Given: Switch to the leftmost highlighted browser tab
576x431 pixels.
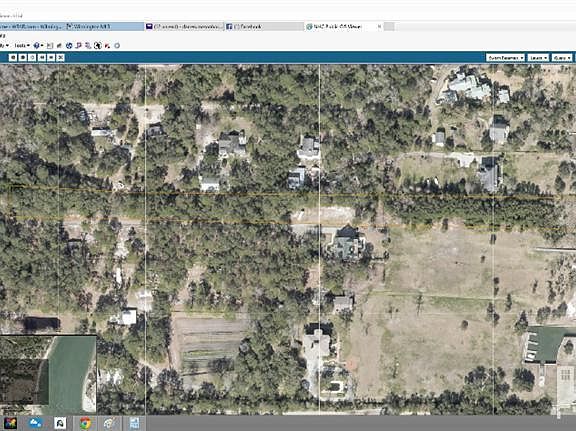Looking at the screenshot, I should [32, 26].
